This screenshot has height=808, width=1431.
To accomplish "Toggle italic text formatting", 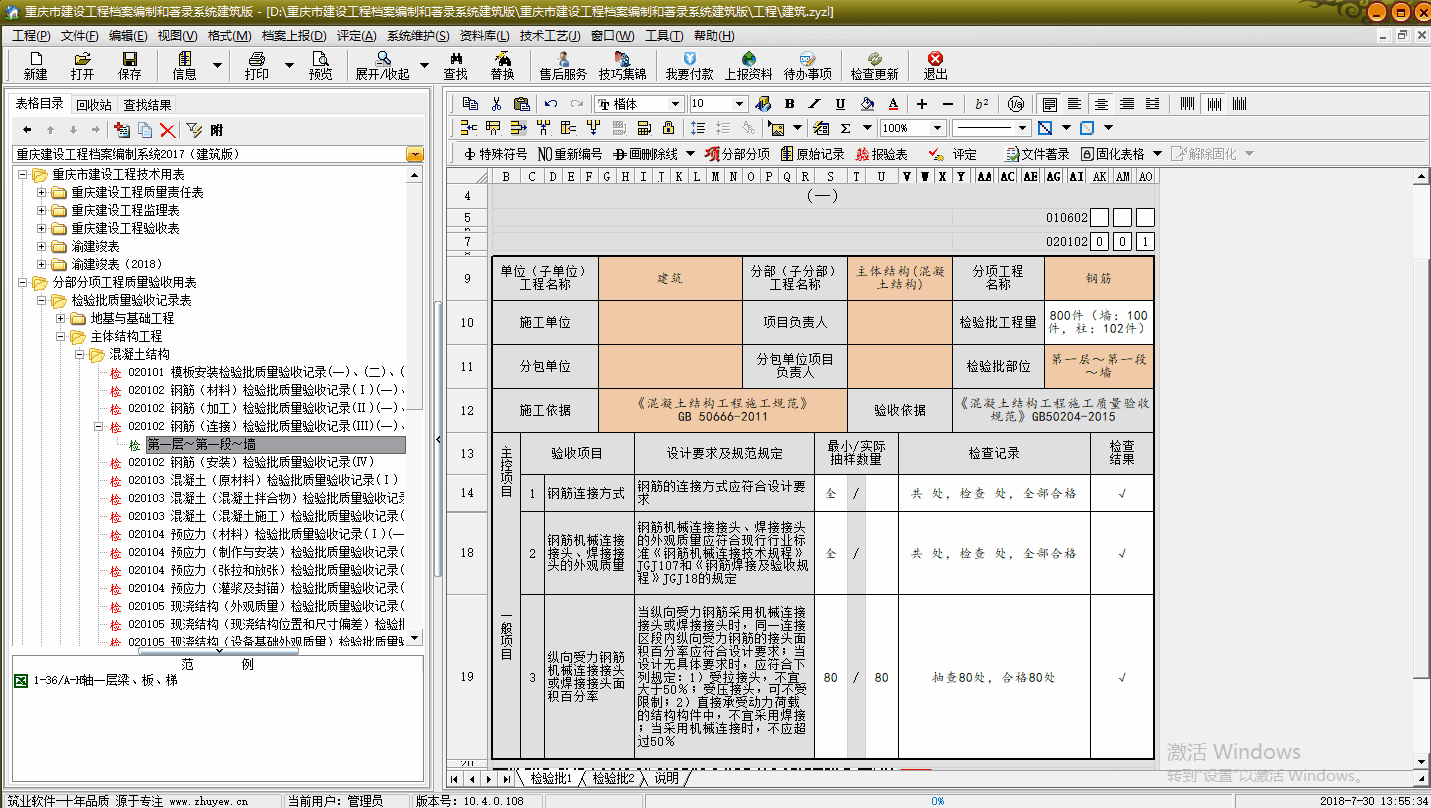I will coord(814,104).
